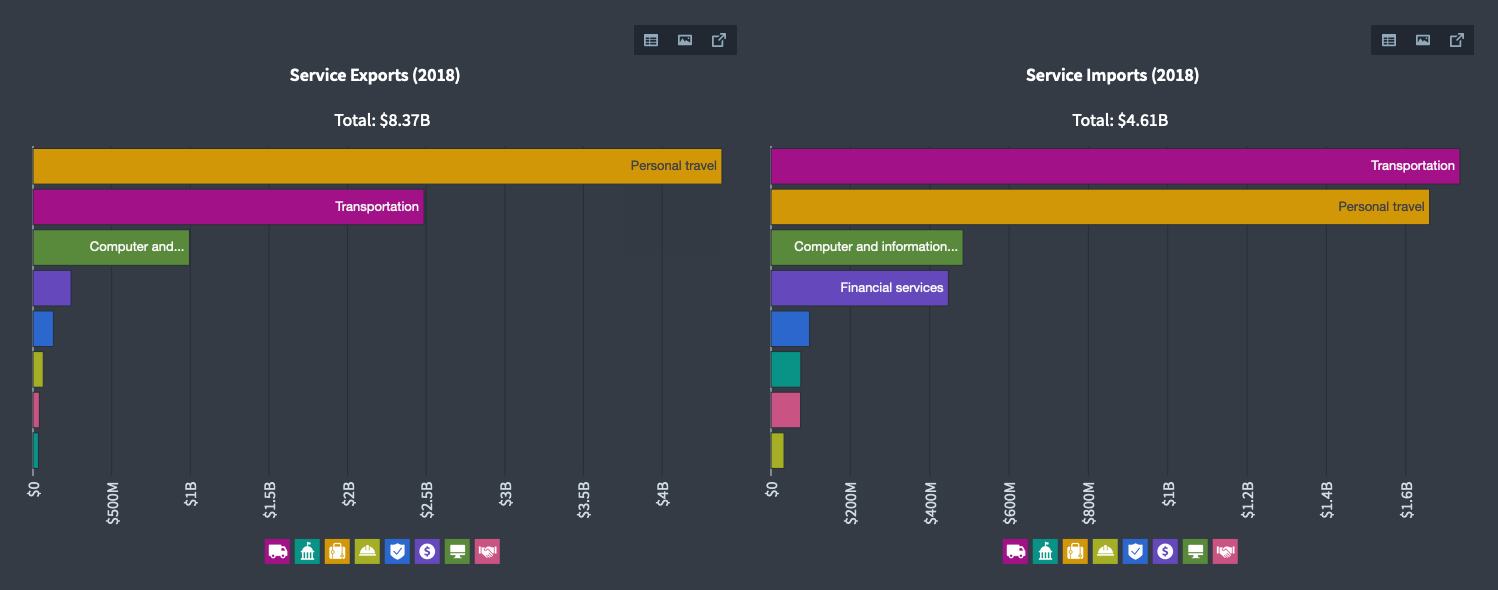Click the $1.4B axis label
This screenshot has width=1498, height=590.
1326,500
